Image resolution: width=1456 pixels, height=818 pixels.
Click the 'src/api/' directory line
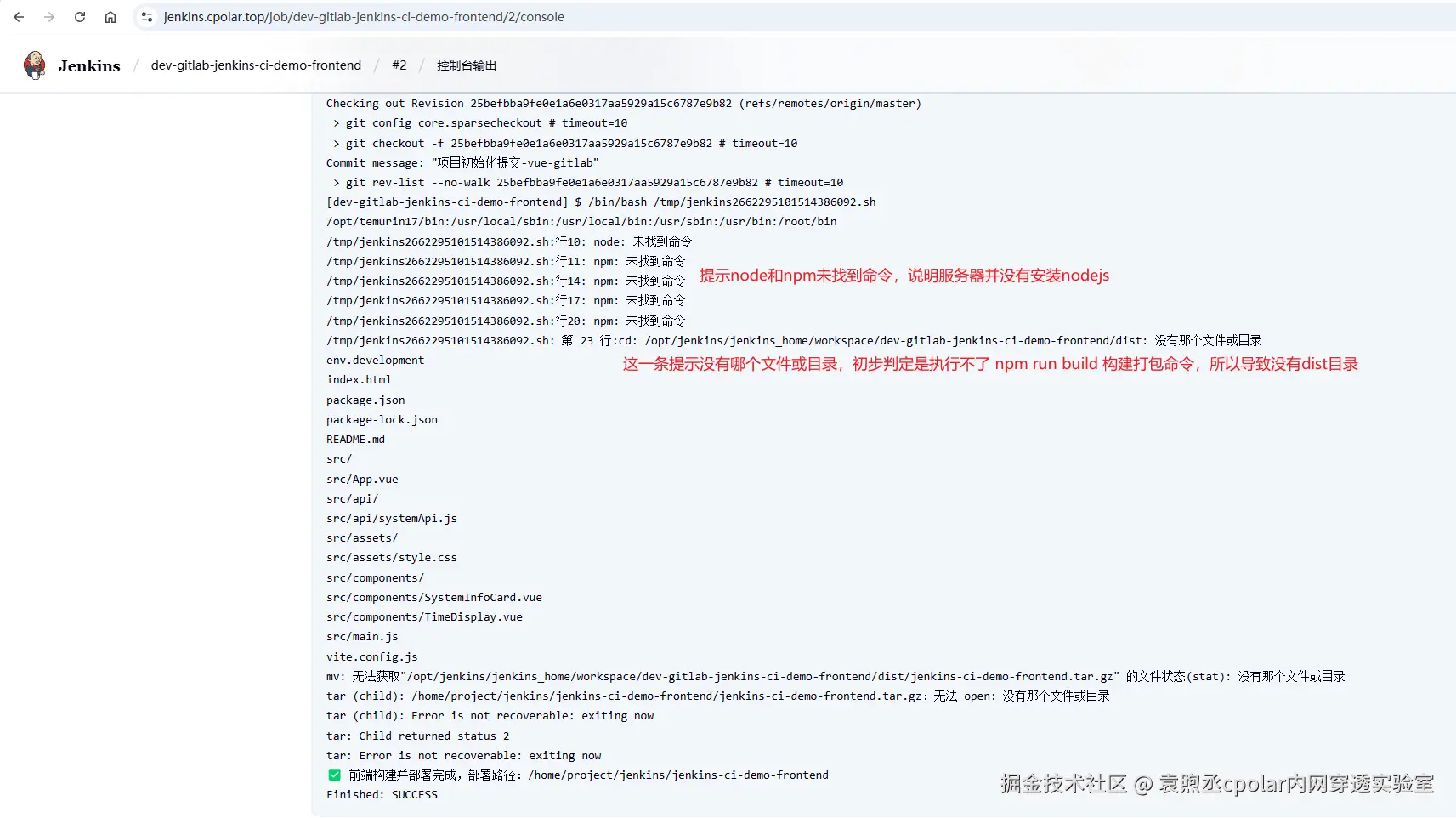click(x=352, y=499)
